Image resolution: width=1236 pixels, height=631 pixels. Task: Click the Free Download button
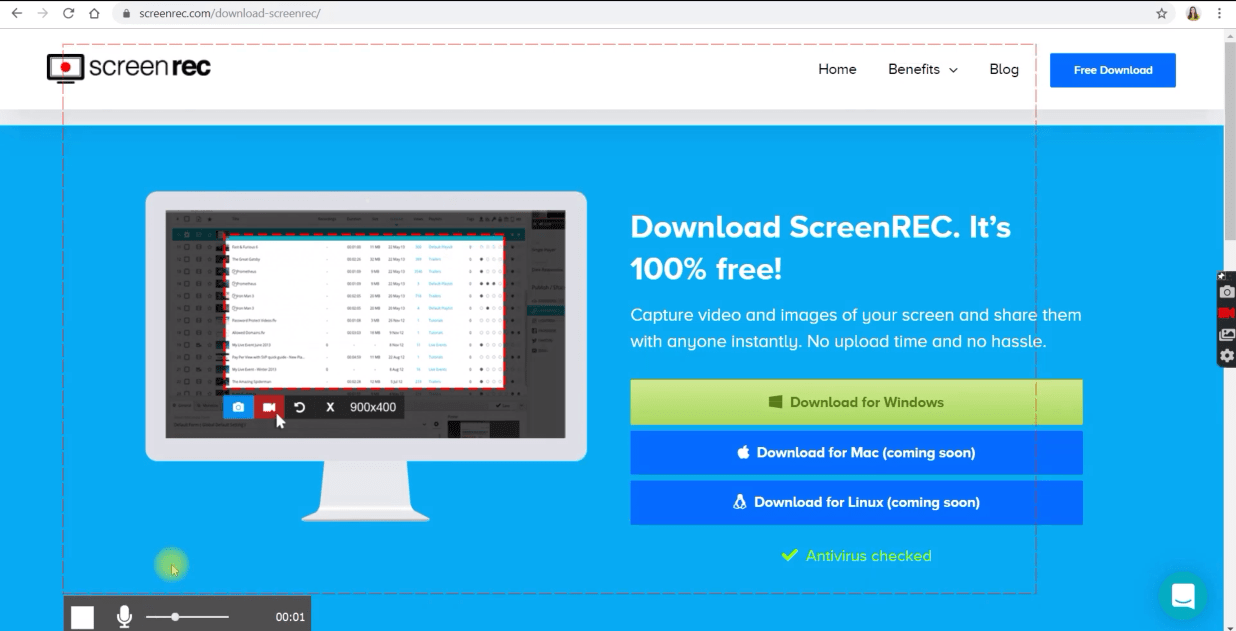tap(1113, 70)
